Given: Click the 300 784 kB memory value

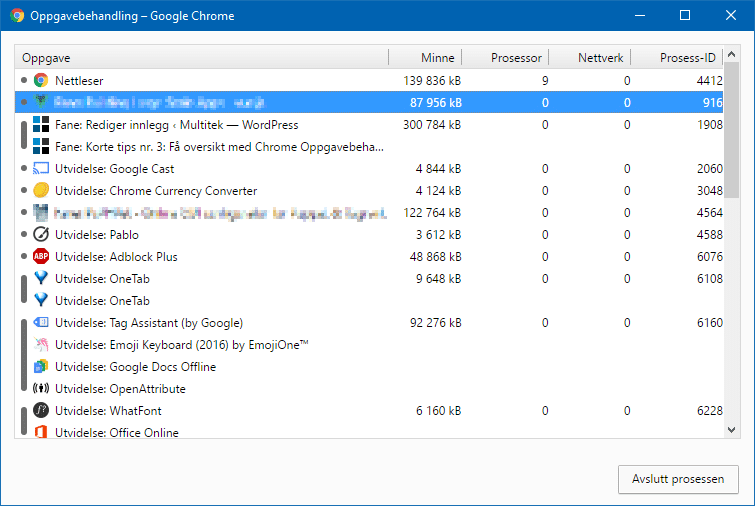Looking at the screenshot, I should click(x=432, y=125).
